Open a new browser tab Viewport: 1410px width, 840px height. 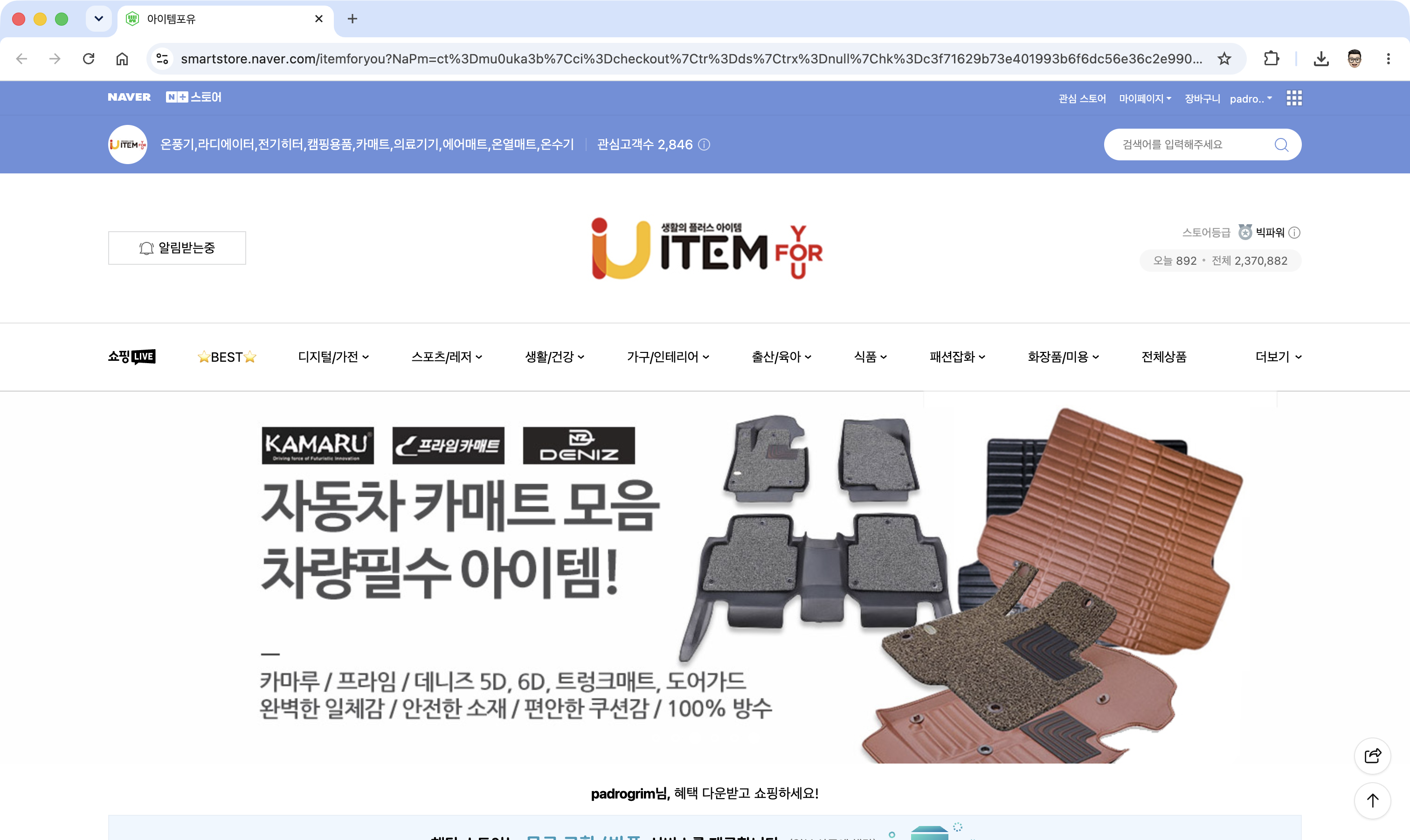point(352,19)
